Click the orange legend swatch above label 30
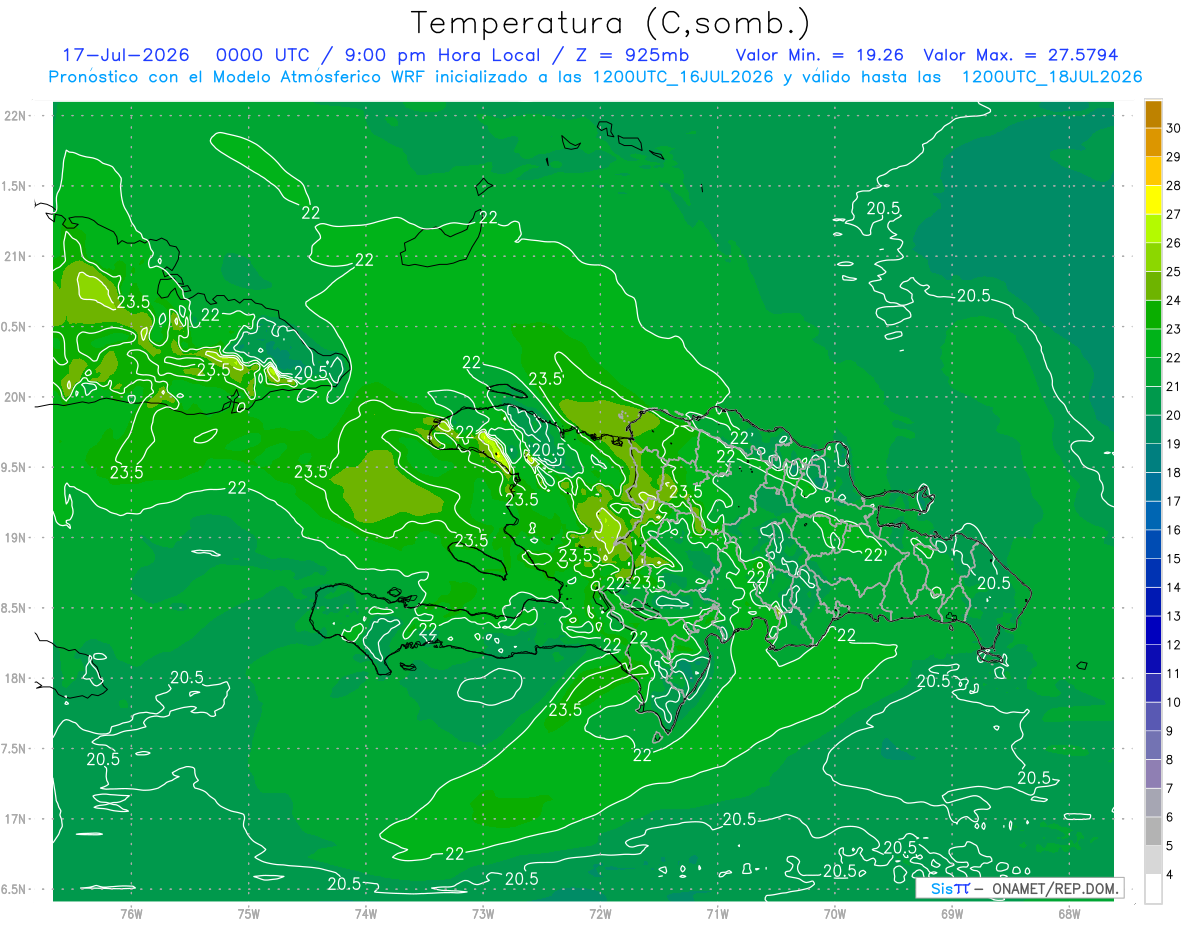The height and width of the screenshot is (927, 1200). 1153,114
